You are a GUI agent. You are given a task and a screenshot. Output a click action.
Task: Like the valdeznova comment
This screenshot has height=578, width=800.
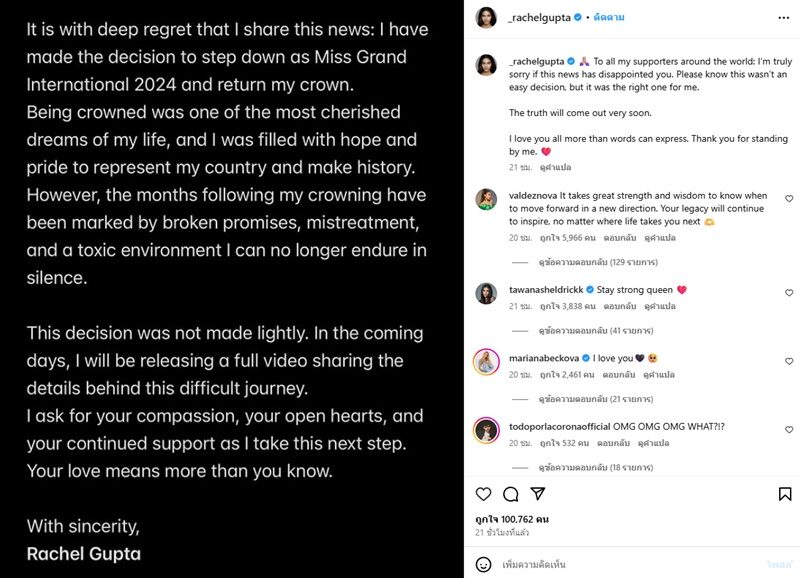789,197
